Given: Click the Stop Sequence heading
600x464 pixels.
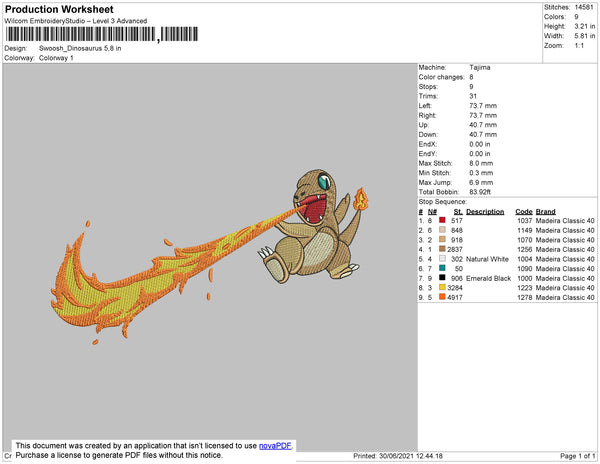Looking at the screenshot, I should [442, 202].
